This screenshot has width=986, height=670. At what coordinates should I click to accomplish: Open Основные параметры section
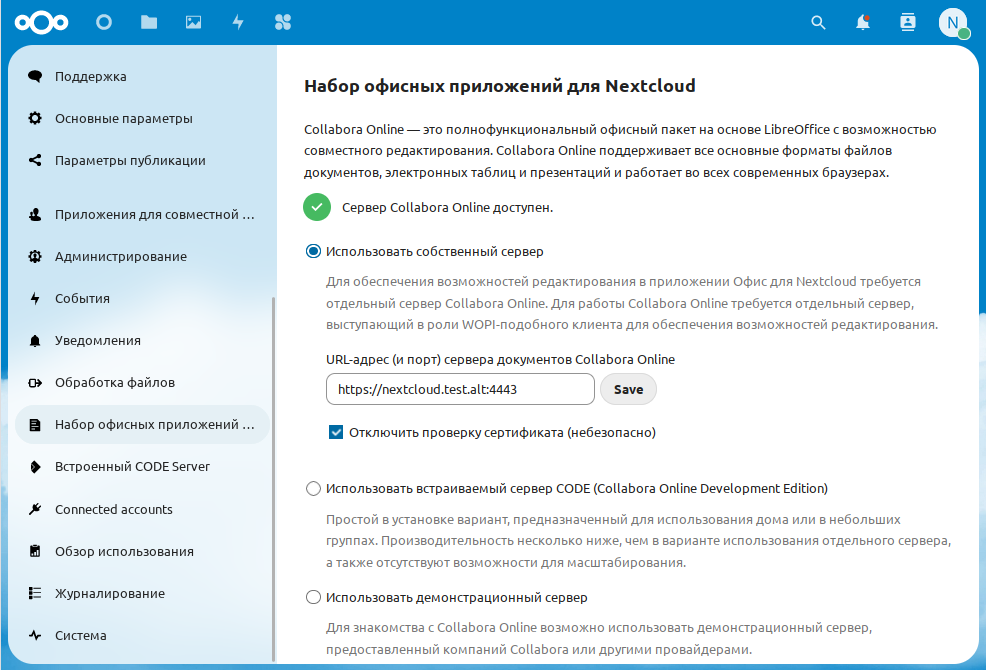142,118
